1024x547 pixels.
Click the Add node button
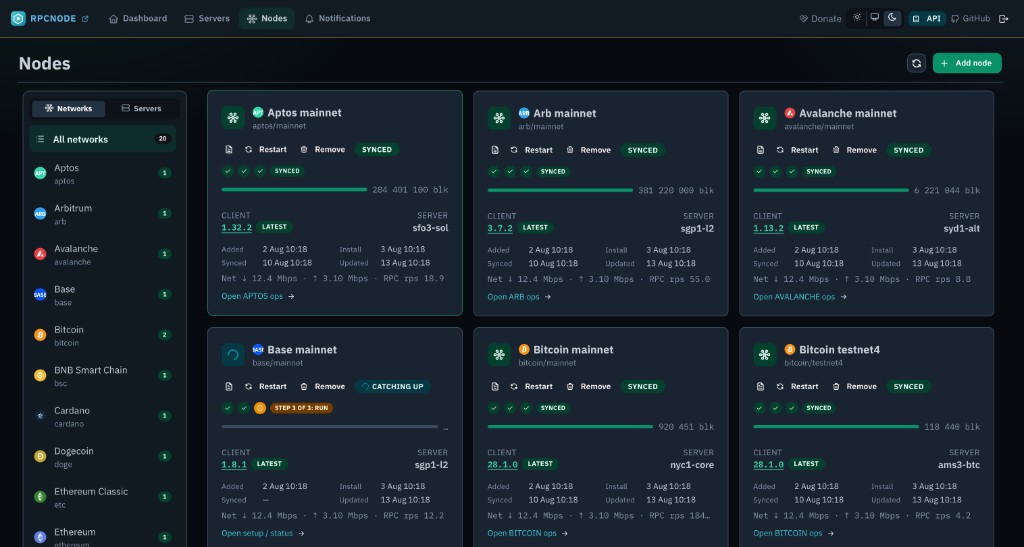click(x=967, y=63)
